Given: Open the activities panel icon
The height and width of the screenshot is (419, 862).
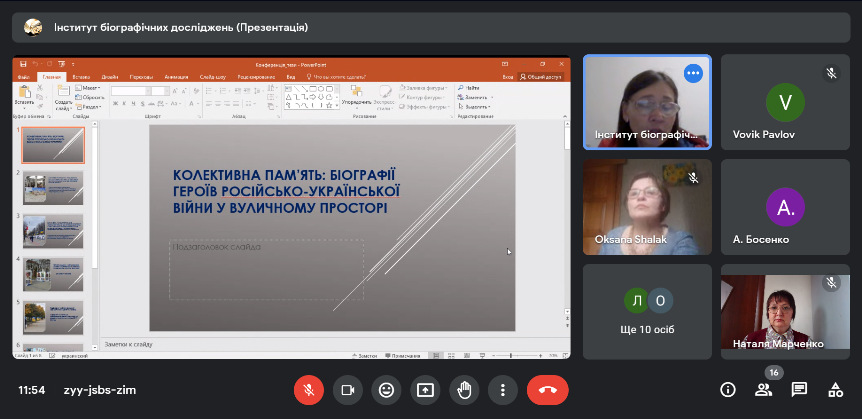Looking at the screenshot, I should (835, 390).
